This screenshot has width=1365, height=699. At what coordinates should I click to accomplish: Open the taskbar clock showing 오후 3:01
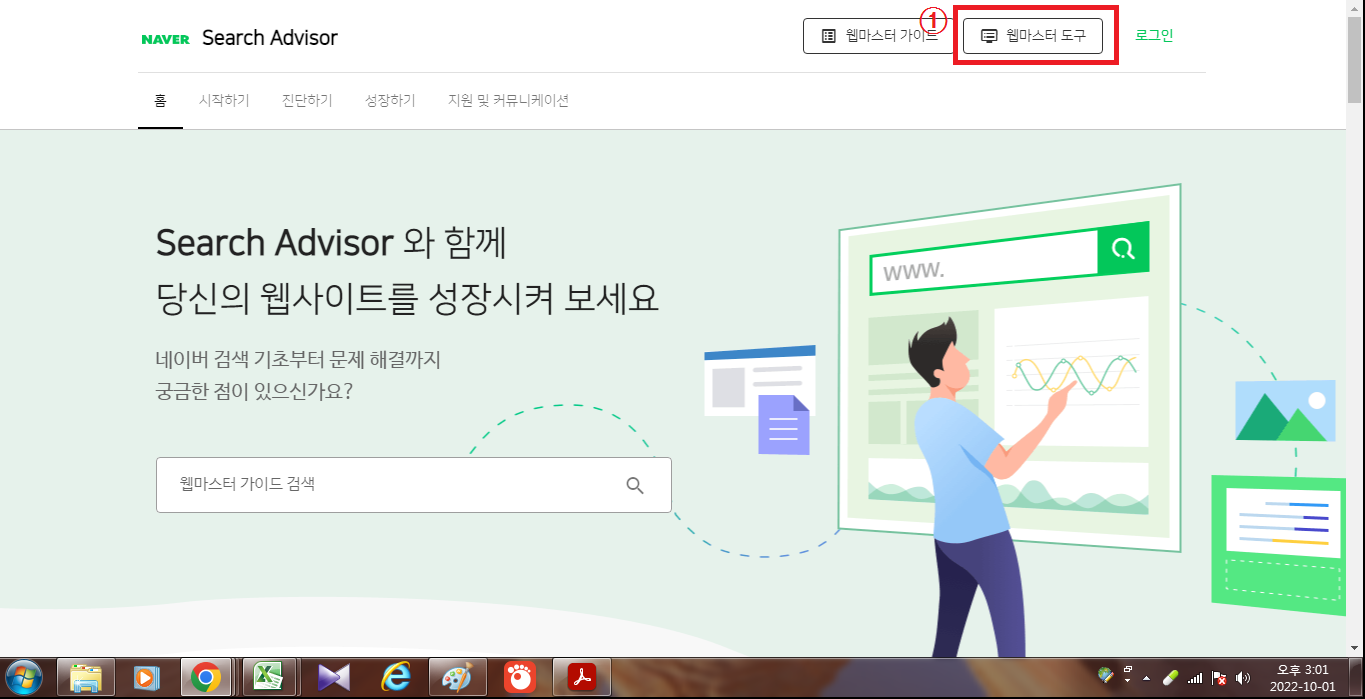coord(1303,677)
